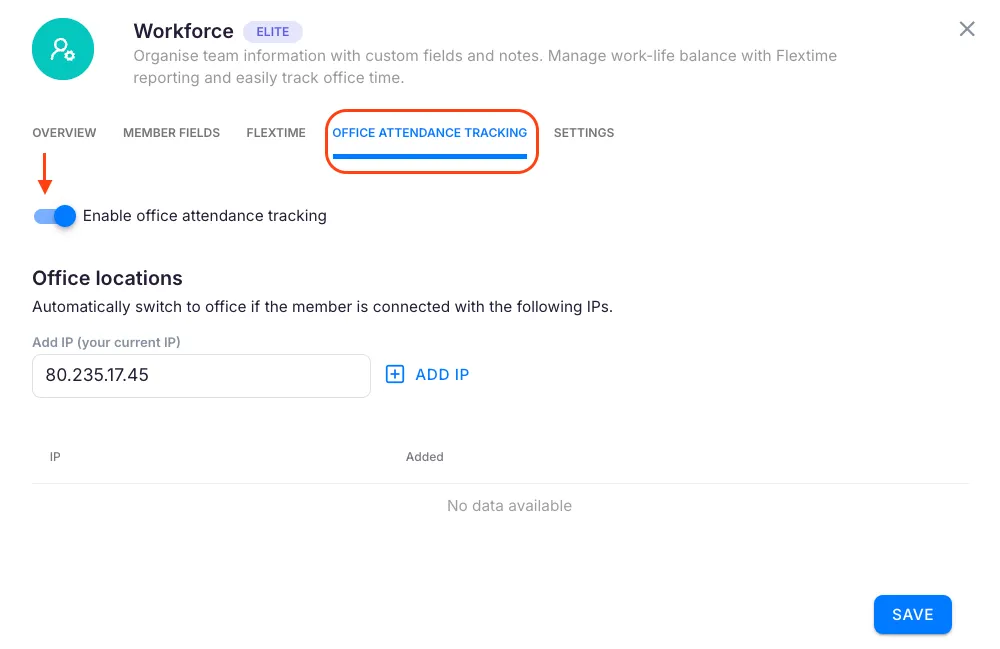Select the Office Attendance Tracking tab
This screenshot has height=649, width=1000.
[x=430, y=133]
